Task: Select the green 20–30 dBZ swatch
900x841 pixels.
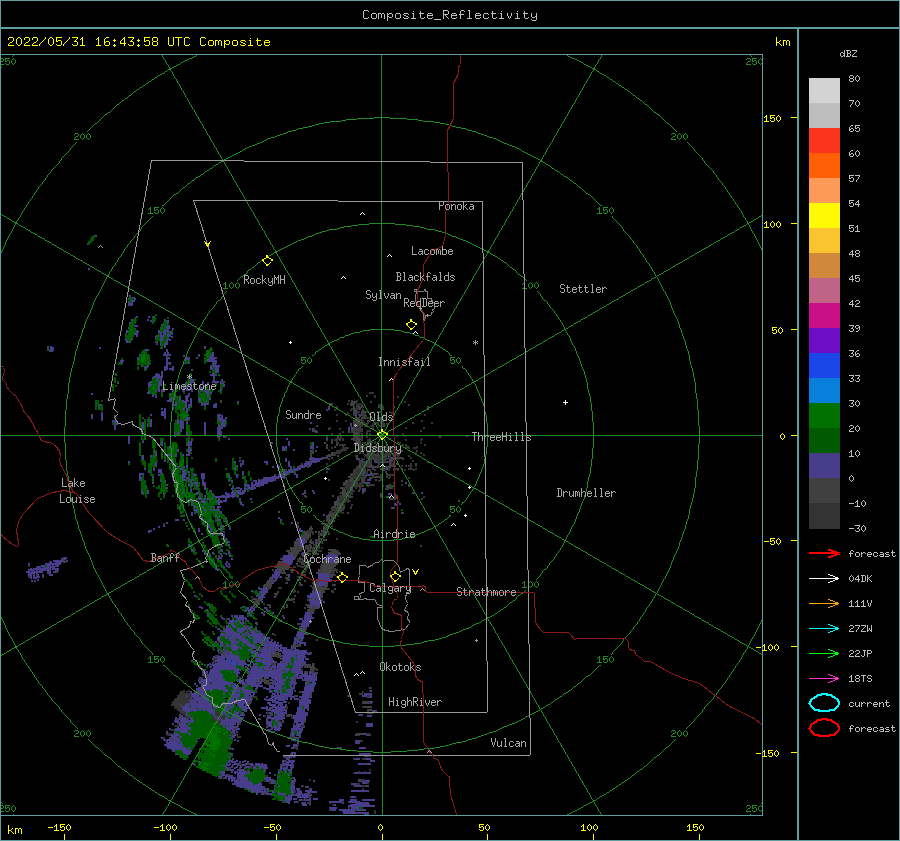Action: pos(824,415)
